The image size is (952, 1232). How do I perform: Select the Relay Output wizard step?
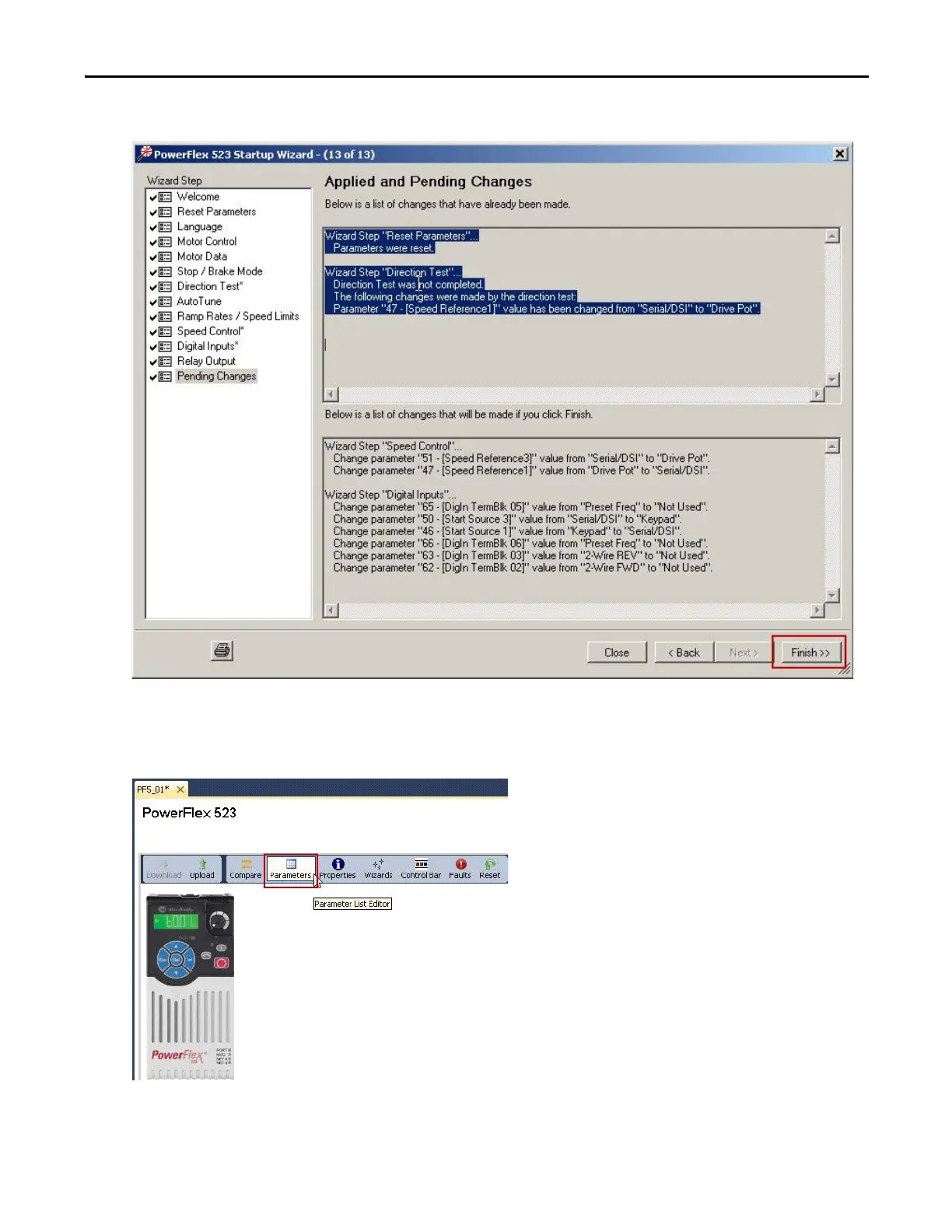click(205, 361)
